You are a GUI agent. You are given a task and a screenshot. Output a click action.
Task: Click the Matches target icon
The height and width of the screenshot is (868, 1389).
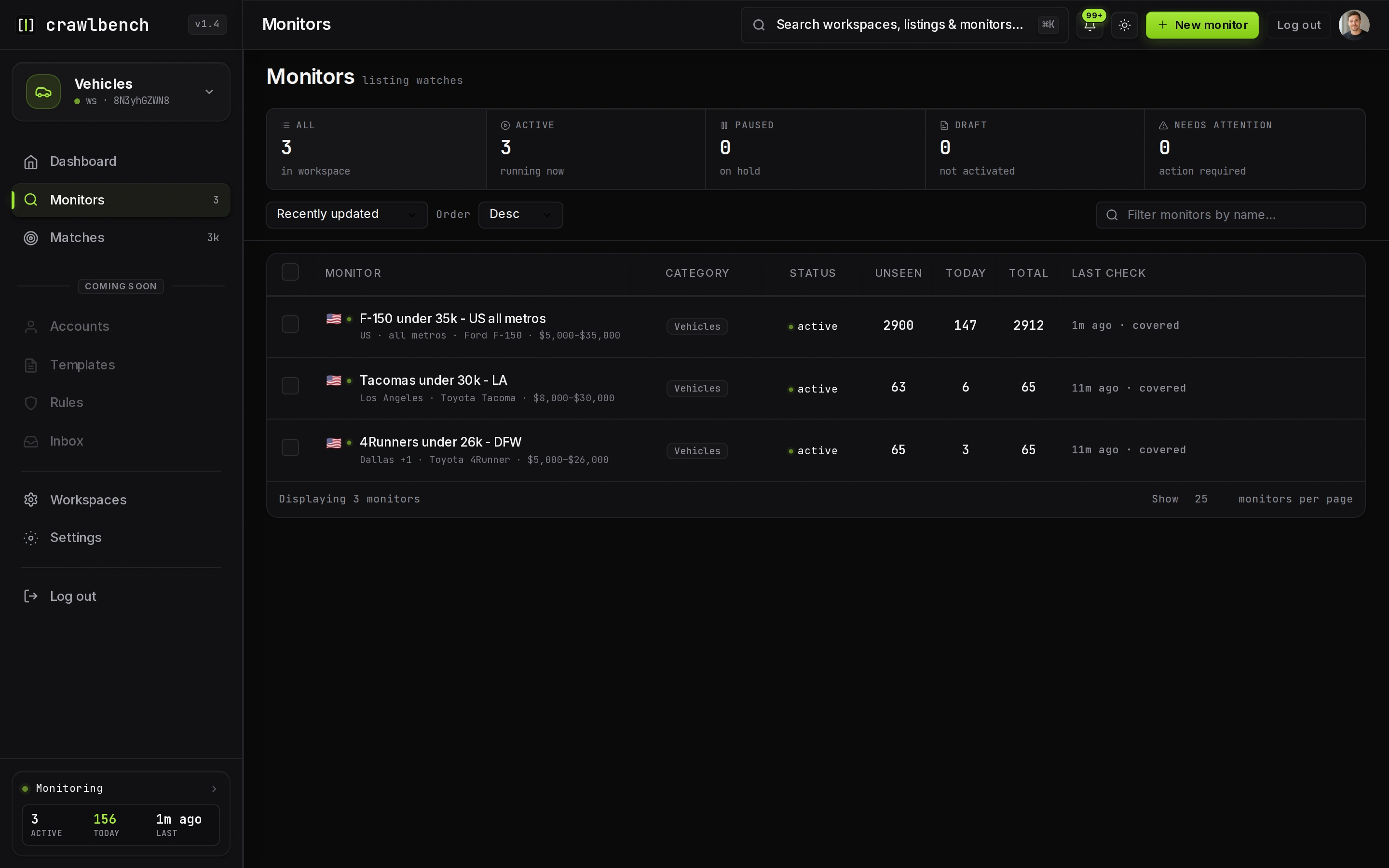click(31, 238)
